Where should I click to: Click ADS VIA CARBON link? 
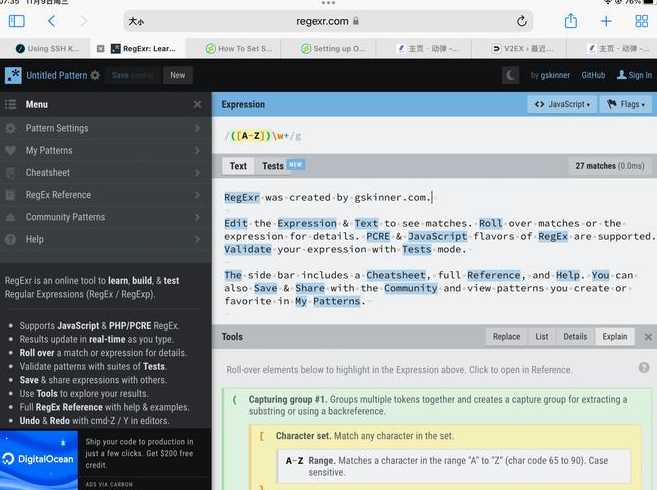109,484
